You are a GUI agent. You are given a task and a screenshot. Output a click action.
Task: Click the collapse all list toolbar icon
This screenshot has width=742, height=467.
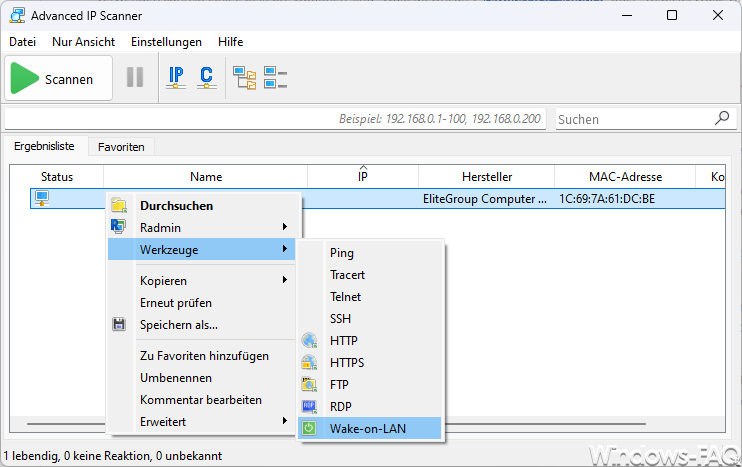point(275,78)
